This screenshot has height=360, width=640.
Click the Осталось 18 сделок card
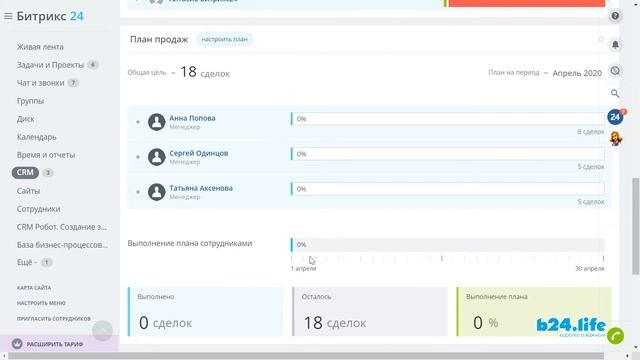(370, 311)
